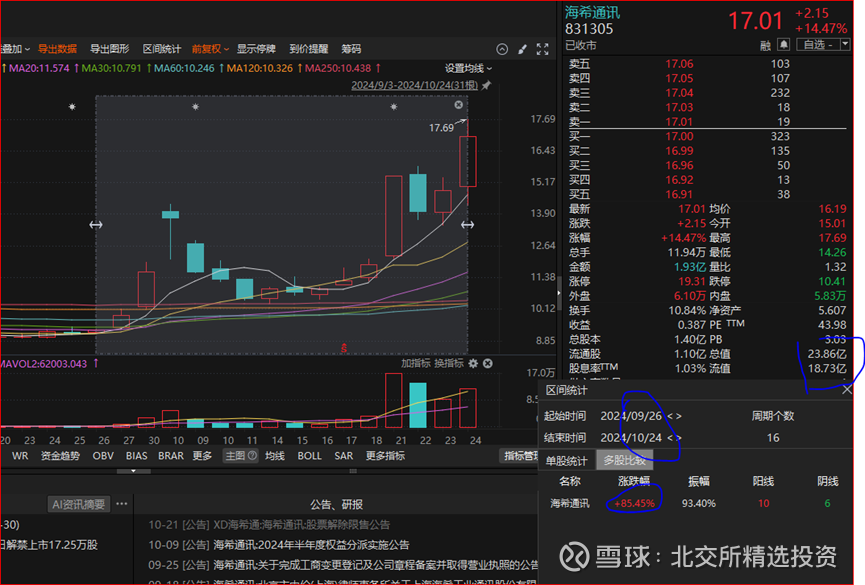The height and width of the screenshot is (585, 865).
Task: Add stock to 自选 watchlist
Action: [818, 44]
